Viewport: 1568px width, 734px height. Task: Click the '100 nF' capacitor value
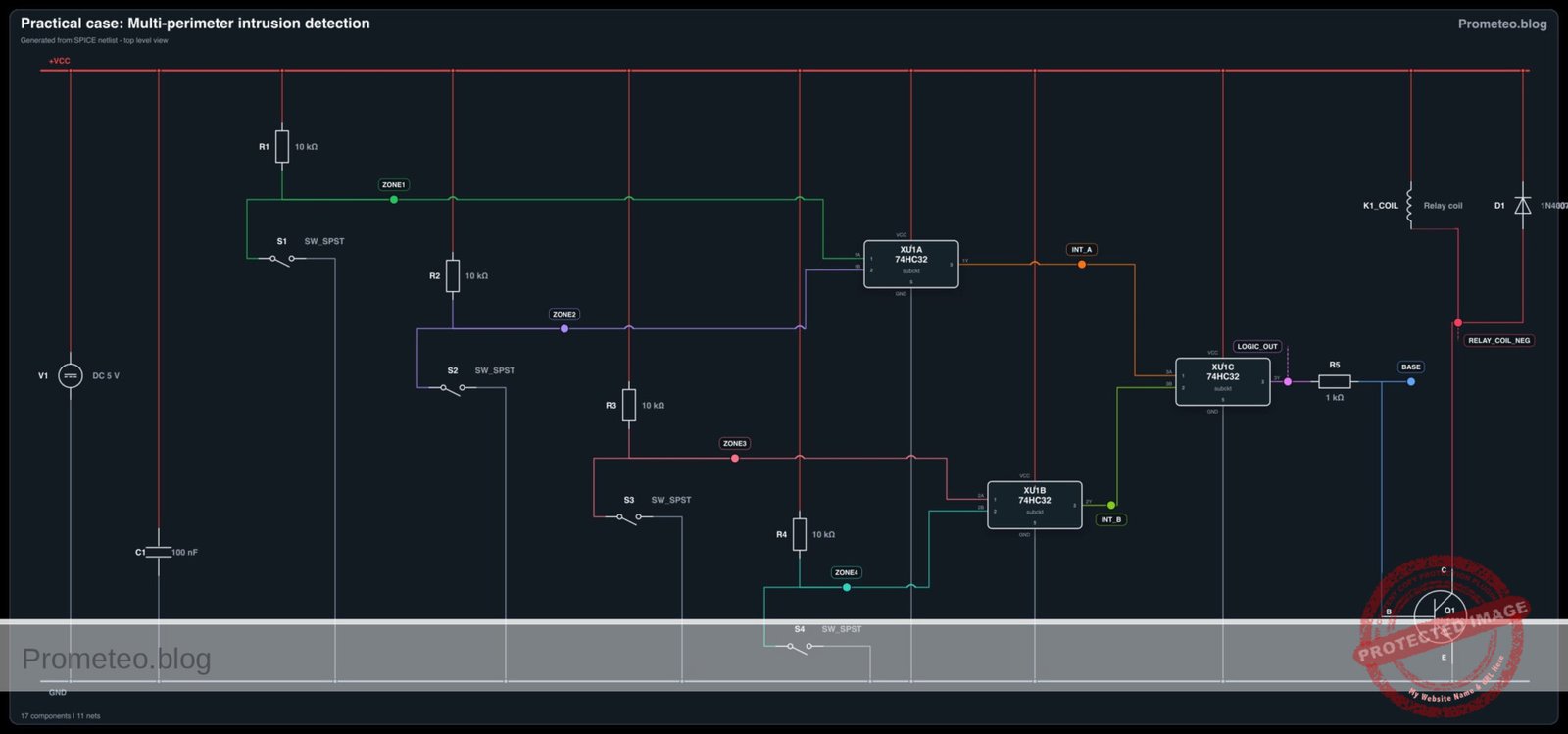click(185, 552)
